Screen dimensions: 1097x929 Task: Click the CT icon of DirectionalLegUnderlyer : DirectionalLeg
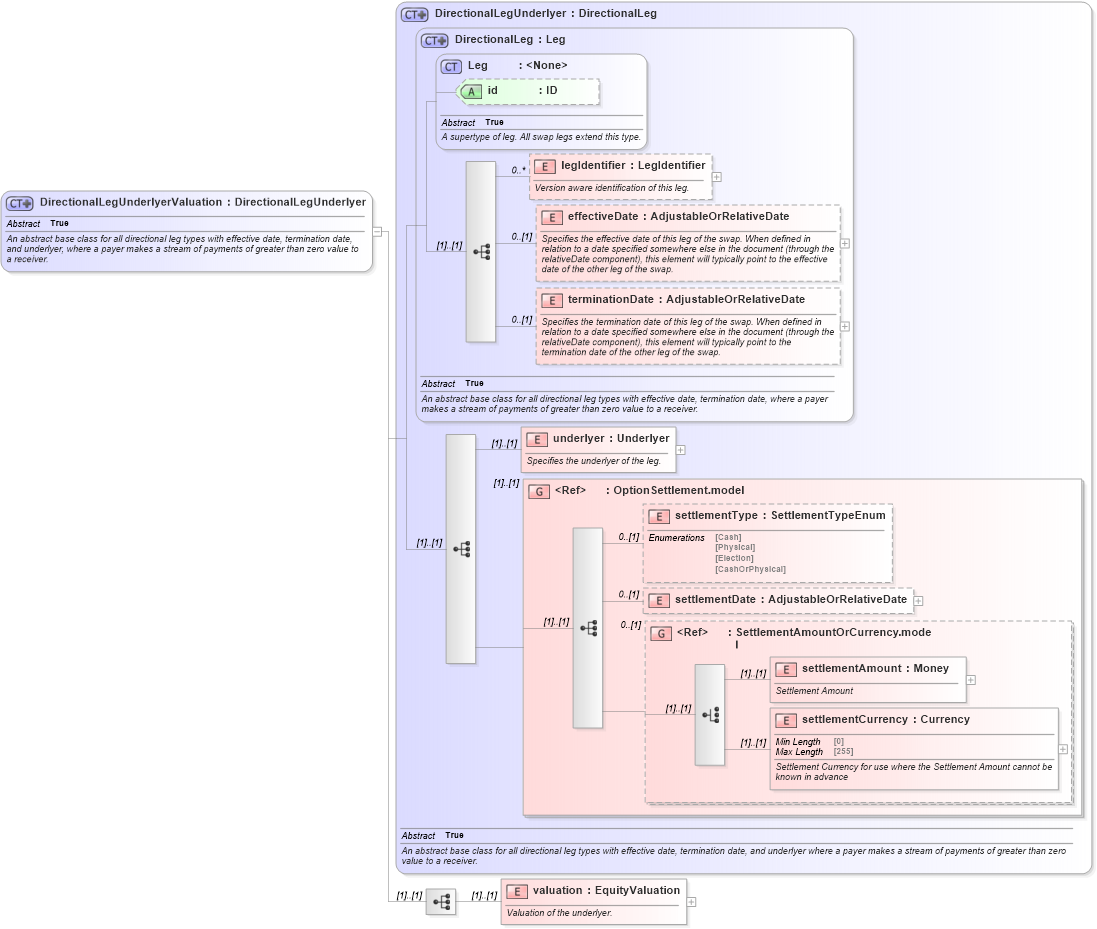(x=412, y=14)
